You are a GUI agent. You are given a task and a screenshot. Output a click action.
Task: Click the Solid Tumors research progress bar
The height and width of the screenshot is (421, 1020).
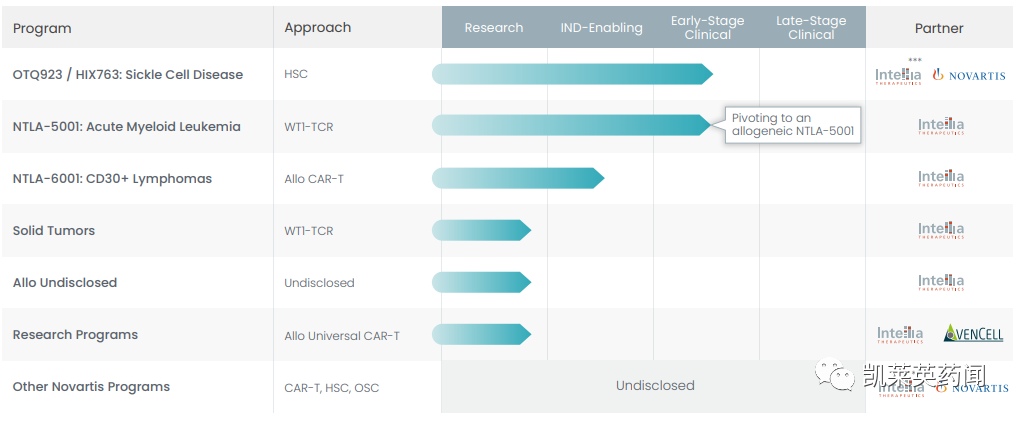tap(480, 230)
